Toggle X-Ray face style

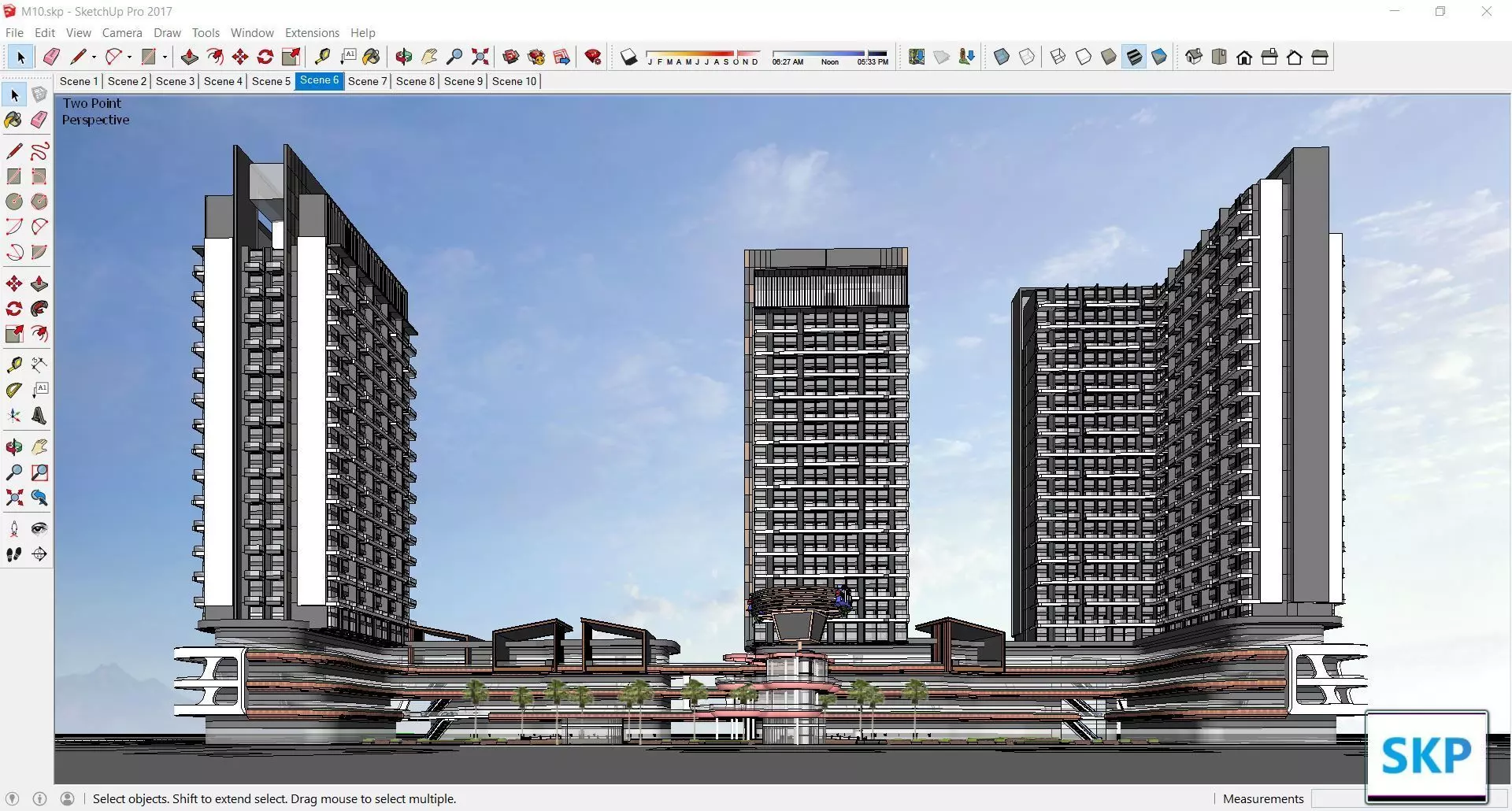pyautogui.click(x=1002, y=57)
